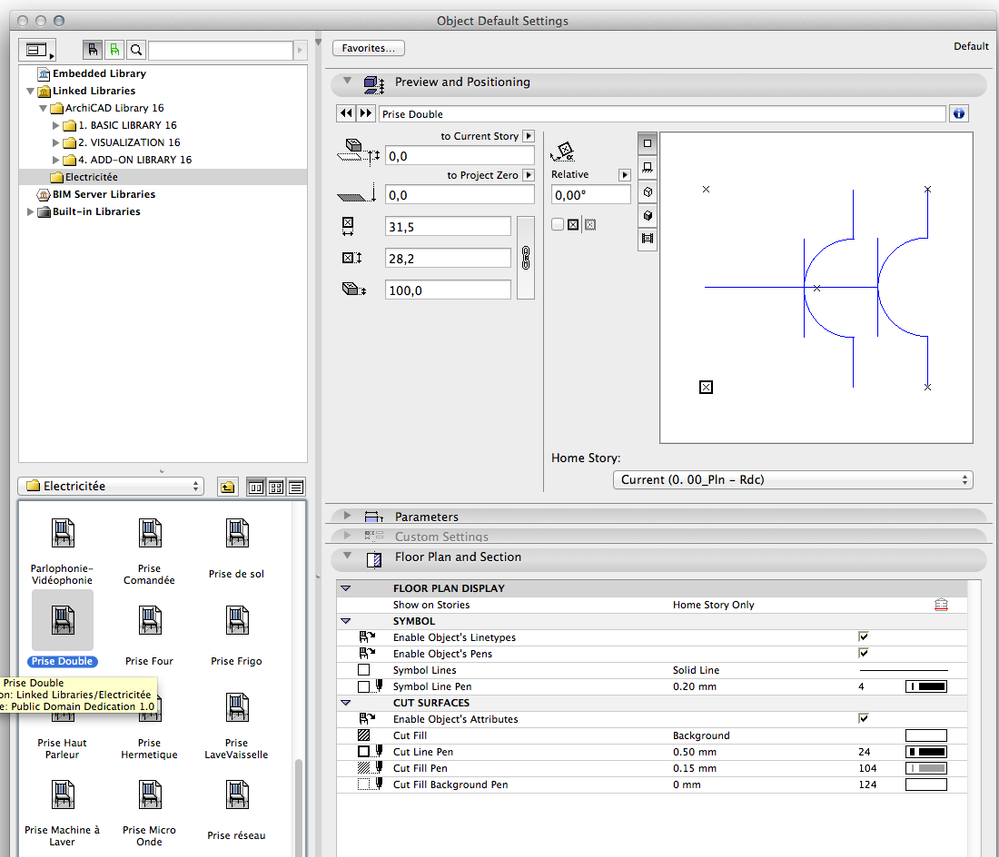Select the top 2D symbol preview mode icon
This screenshot has height=857, width=999.
pyautogui.click(x=647, y=143)
